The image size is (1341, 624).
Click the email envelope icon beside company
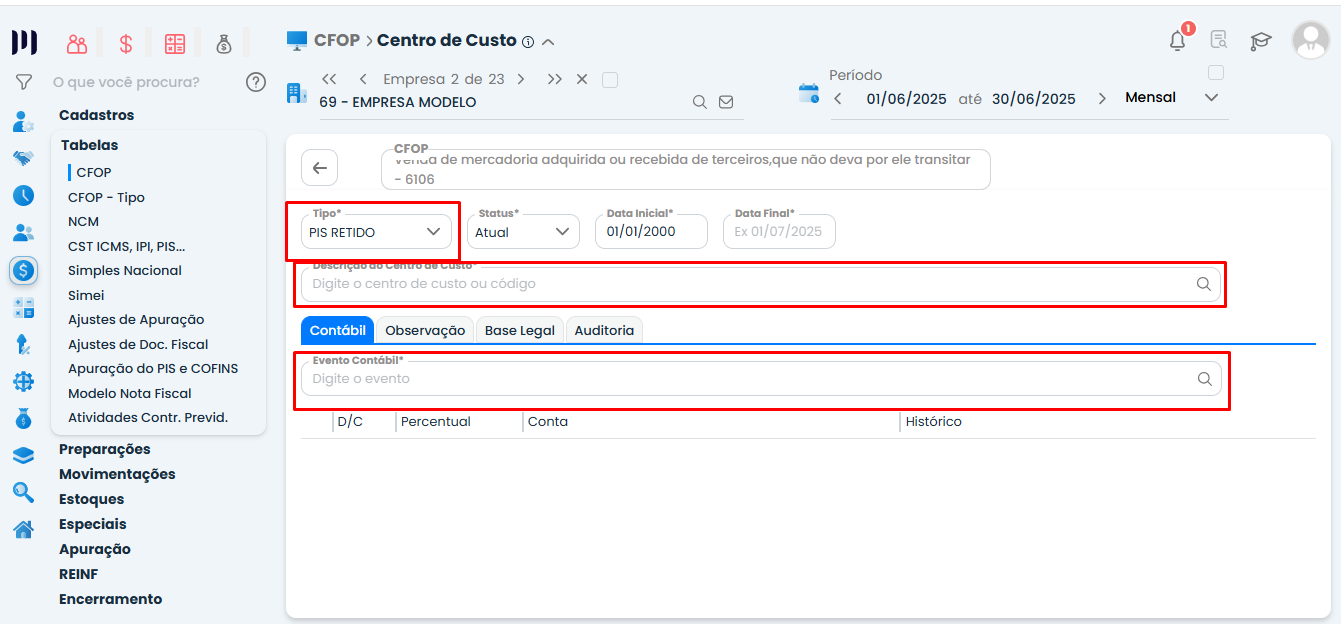click(x=726, y=102)
